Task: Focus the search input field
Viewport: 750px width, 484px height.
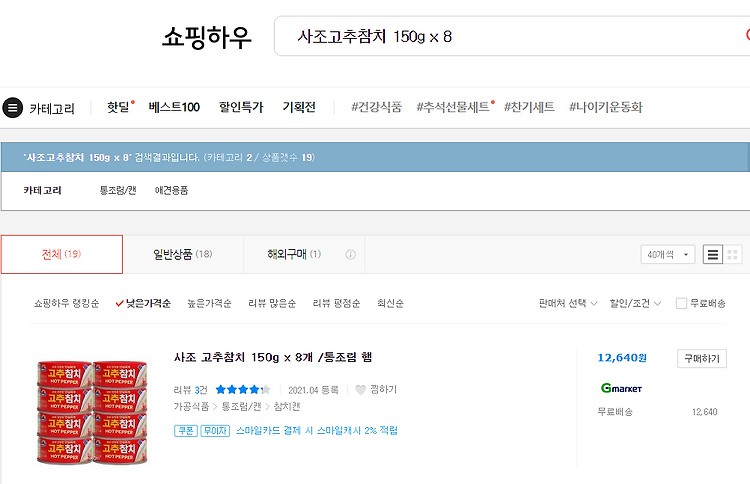Action: click(x=512, y=36)
